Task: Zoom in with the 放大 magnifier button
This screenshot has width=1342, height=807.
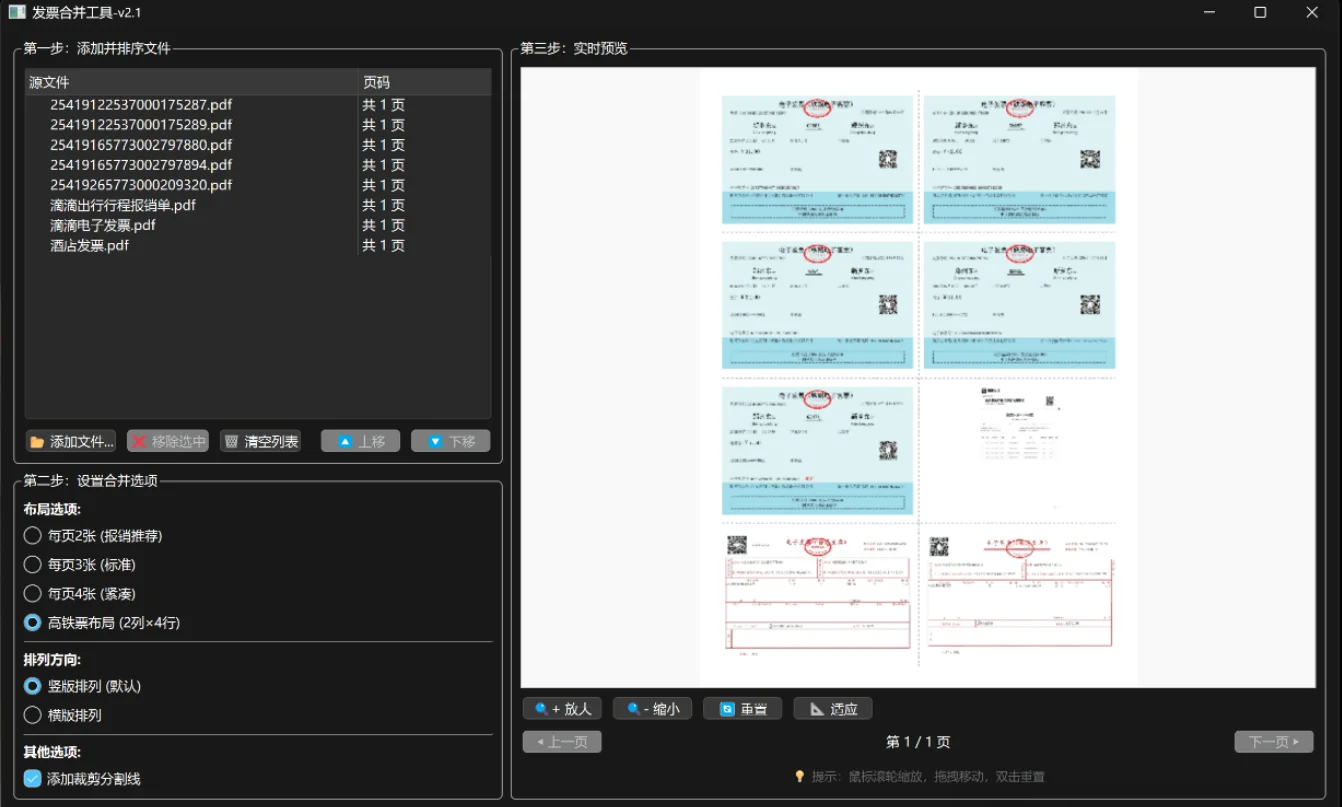Action: [562, 709]
